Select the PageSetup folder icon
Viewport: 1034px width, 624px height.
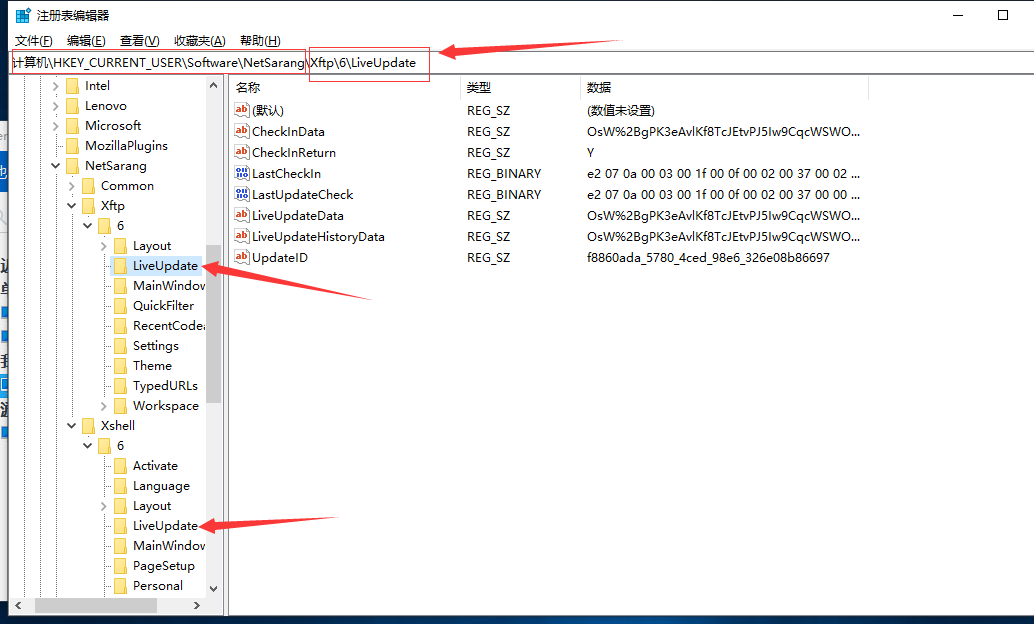[x=120, y=566]
